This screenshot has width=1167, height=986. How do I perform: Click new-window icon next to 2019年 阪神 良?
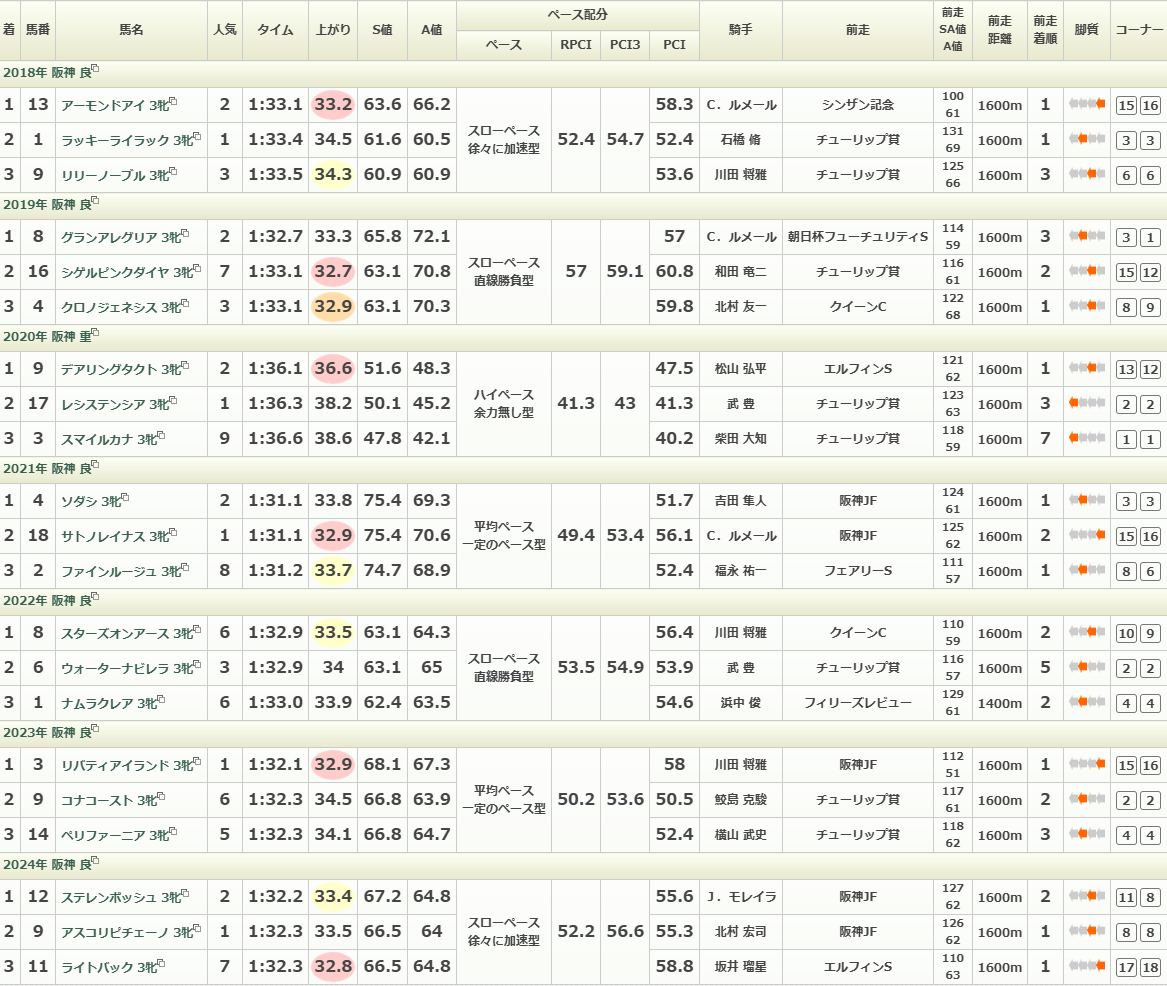96,201
